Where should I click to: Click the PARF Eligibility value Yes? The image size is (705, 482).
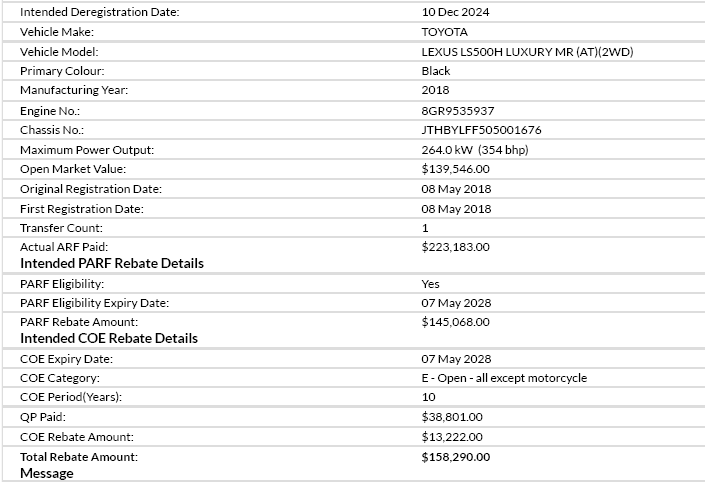coord(431,284)
